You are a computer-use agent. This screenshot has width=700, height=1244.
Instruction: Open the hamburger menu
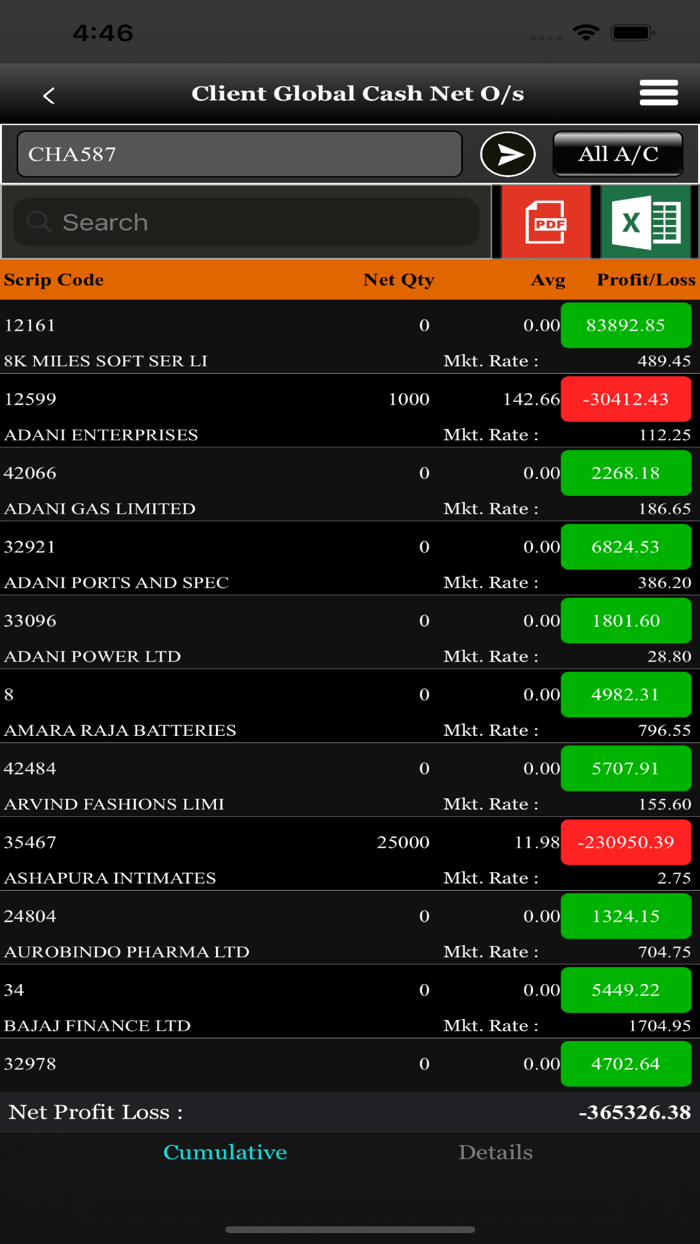tap(659, 93)
